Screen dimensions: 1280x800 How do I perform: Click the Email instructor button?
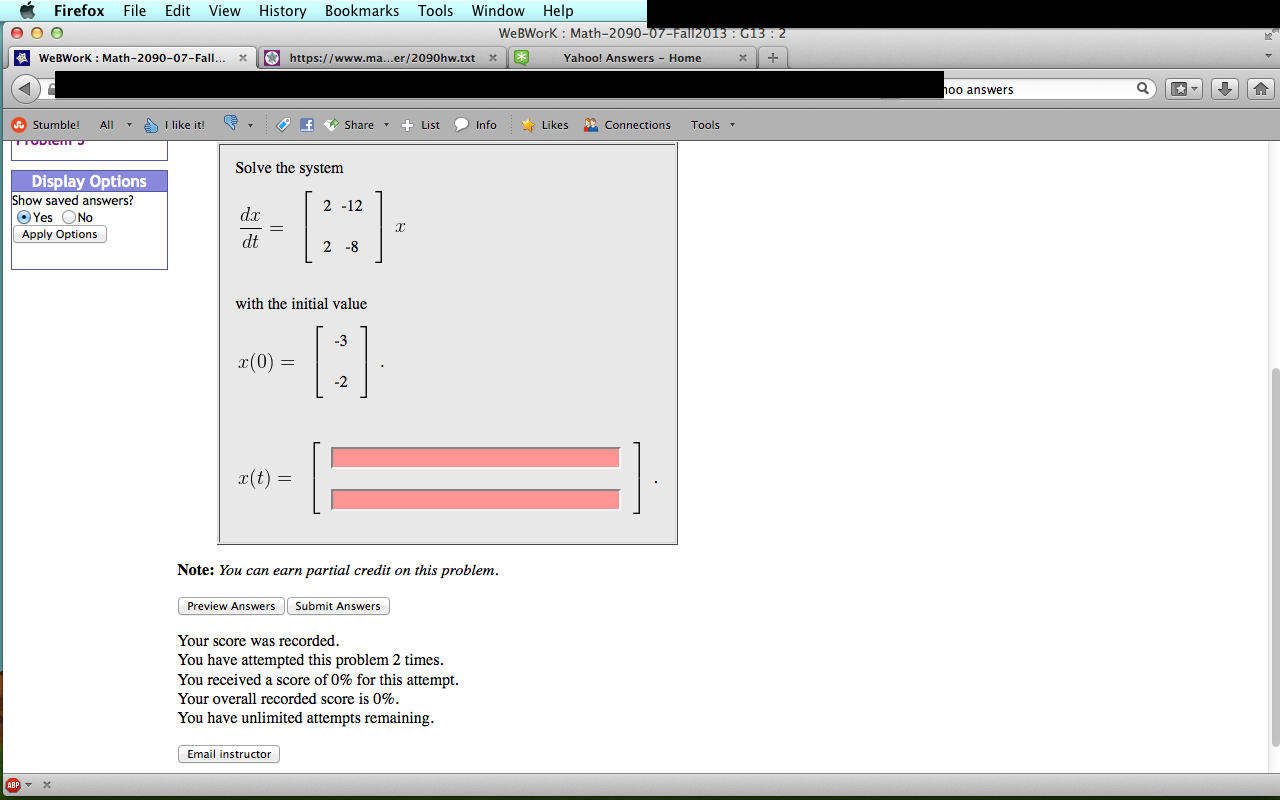click(229, 754)
